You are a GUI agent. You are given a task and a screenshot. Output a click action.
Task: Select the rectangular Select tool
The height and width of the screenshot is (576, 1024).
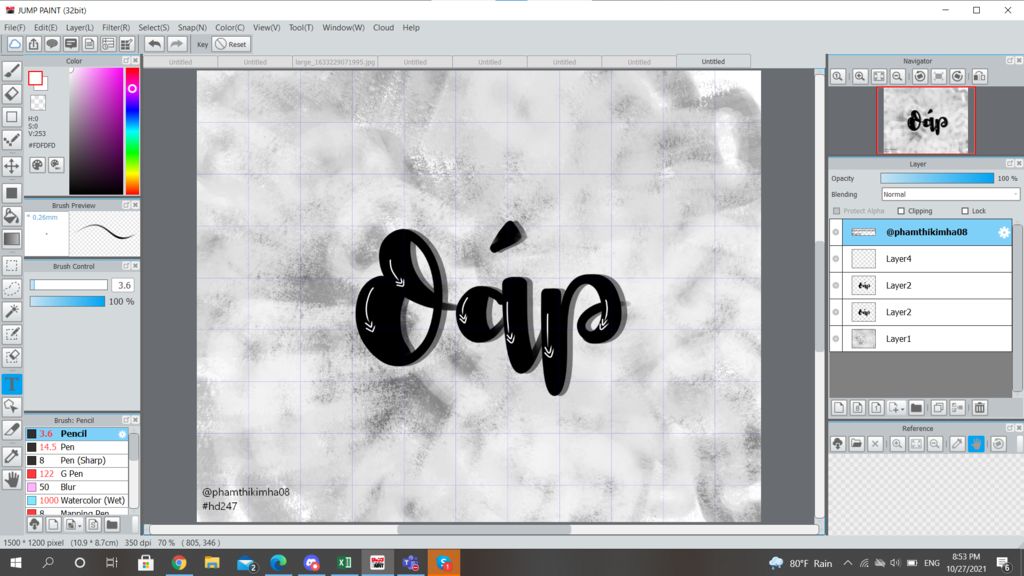tap(12, 265)
